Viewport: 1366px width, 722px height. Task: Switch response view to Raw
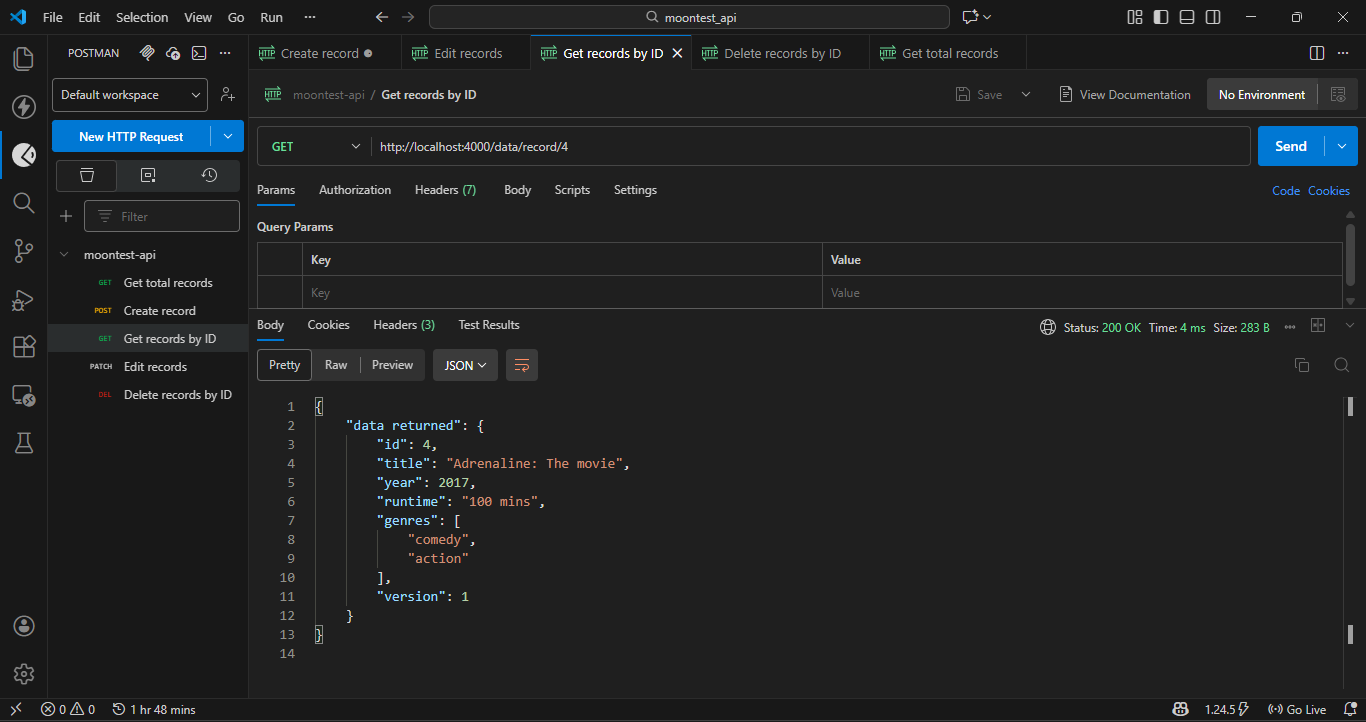(336, 365)
